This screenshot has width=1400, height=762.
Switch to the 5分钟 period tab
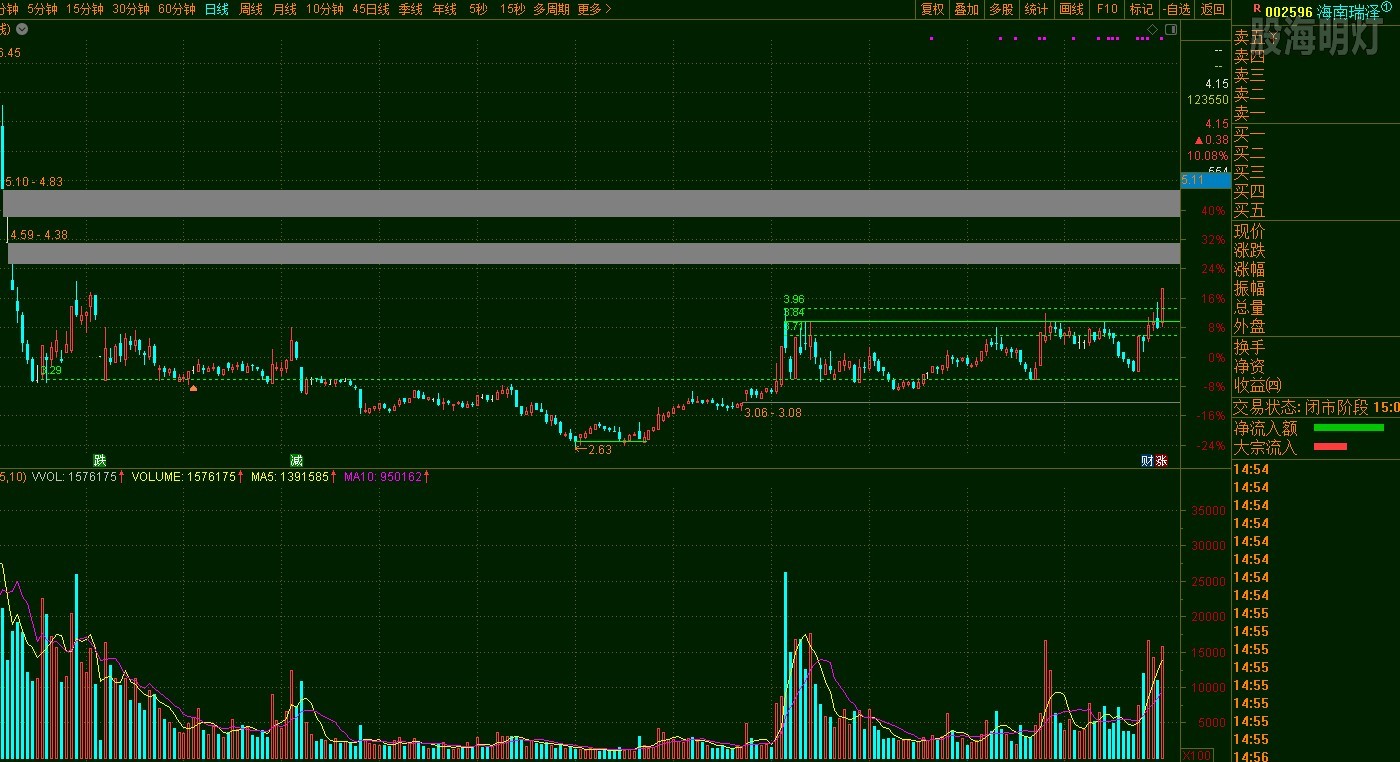42,9
